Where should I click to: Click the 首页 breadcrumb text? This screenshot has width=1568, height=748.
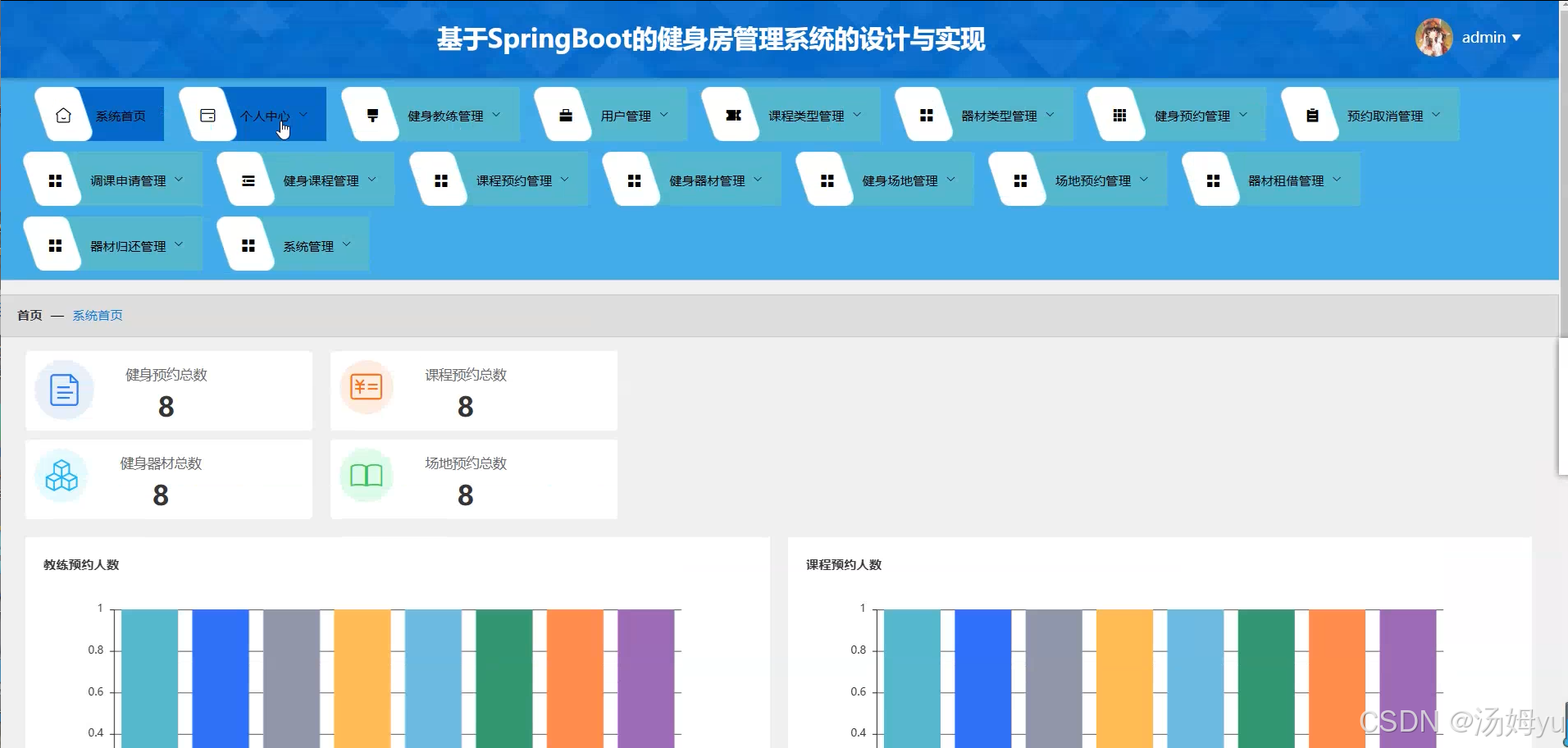click(30, 316)
